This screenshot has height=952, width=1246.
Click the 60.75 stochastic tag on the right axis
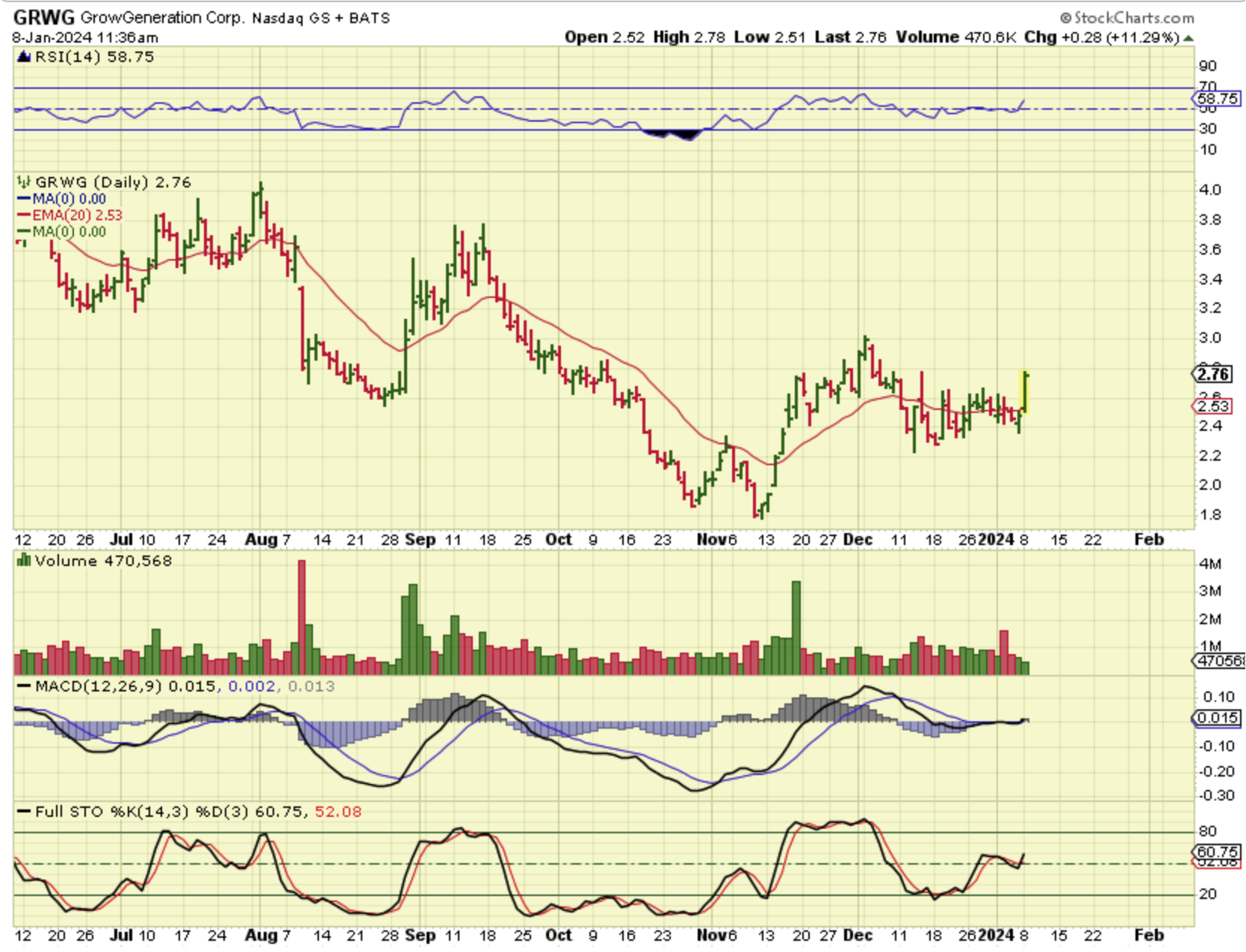[x=1218, y=852]
